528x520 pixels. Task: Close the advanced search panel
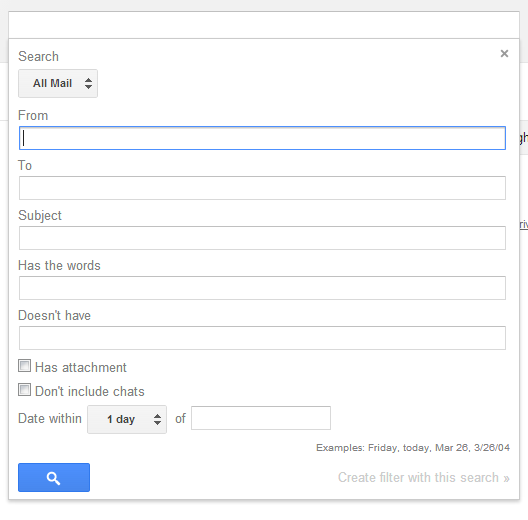coord(504,54)
